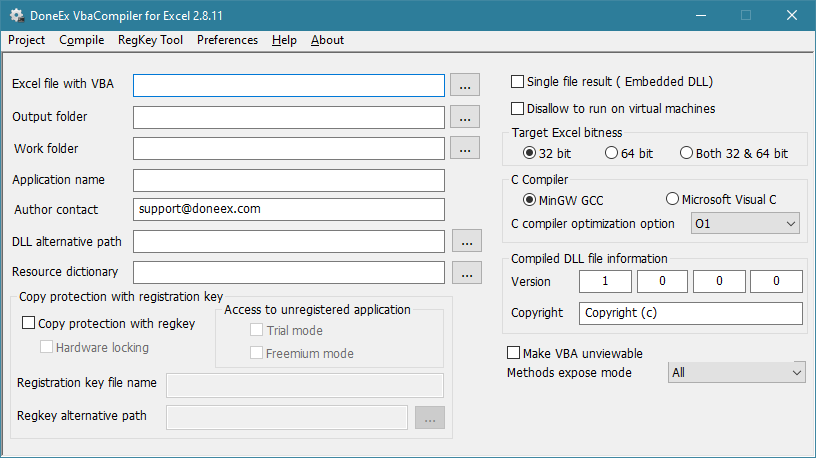Click the Copyright text field
The height and width of the screenshot is (458, 816).
click(691, 313)
